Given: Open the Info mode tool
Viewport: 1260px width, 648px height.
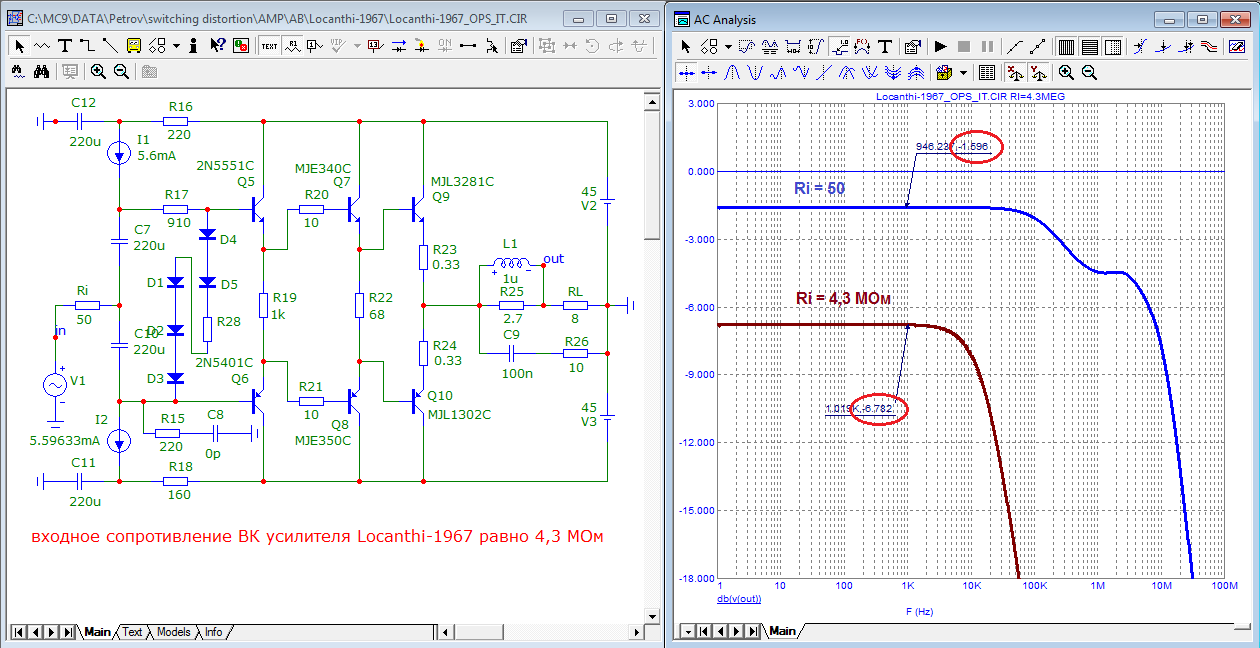Looking at the screenshot, I should pos(192,45).
